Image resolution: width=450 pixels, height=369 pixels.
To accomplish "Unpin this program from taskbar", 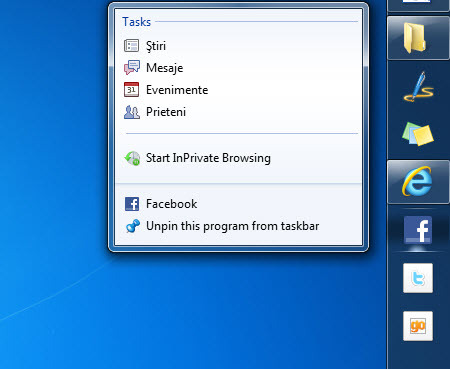I will [x=238, y=226].
